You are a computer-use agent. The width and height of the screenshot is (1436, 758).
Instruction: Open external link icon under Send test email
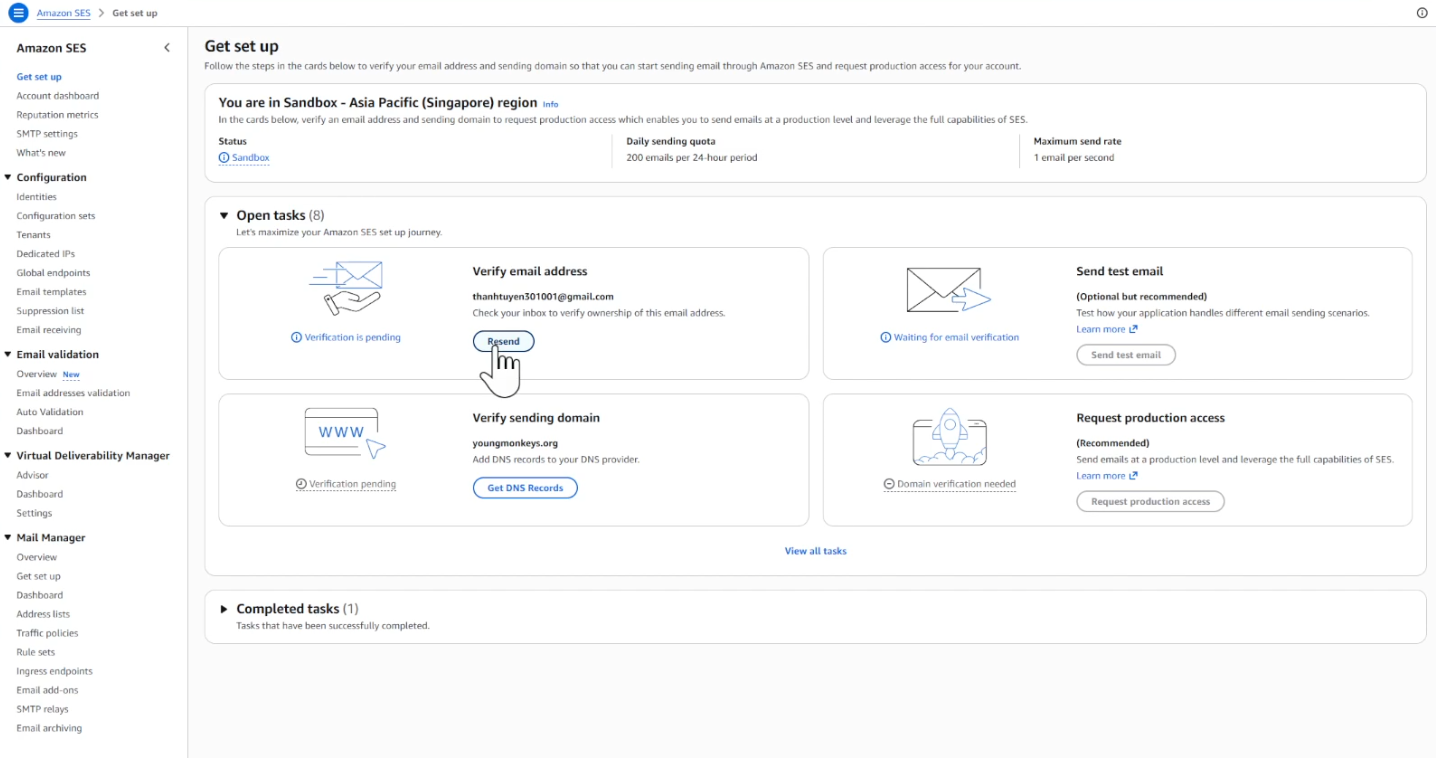coord(1133,329)
